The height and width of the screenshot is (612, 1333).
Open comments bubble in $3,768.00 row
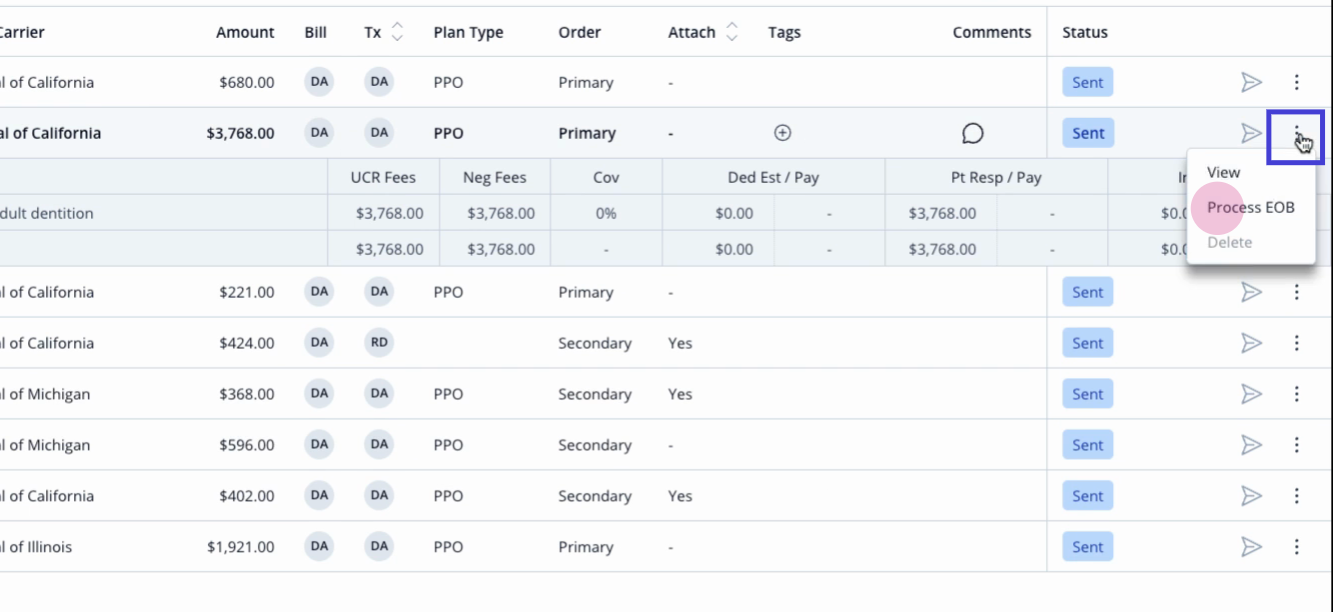coord(972,133)
